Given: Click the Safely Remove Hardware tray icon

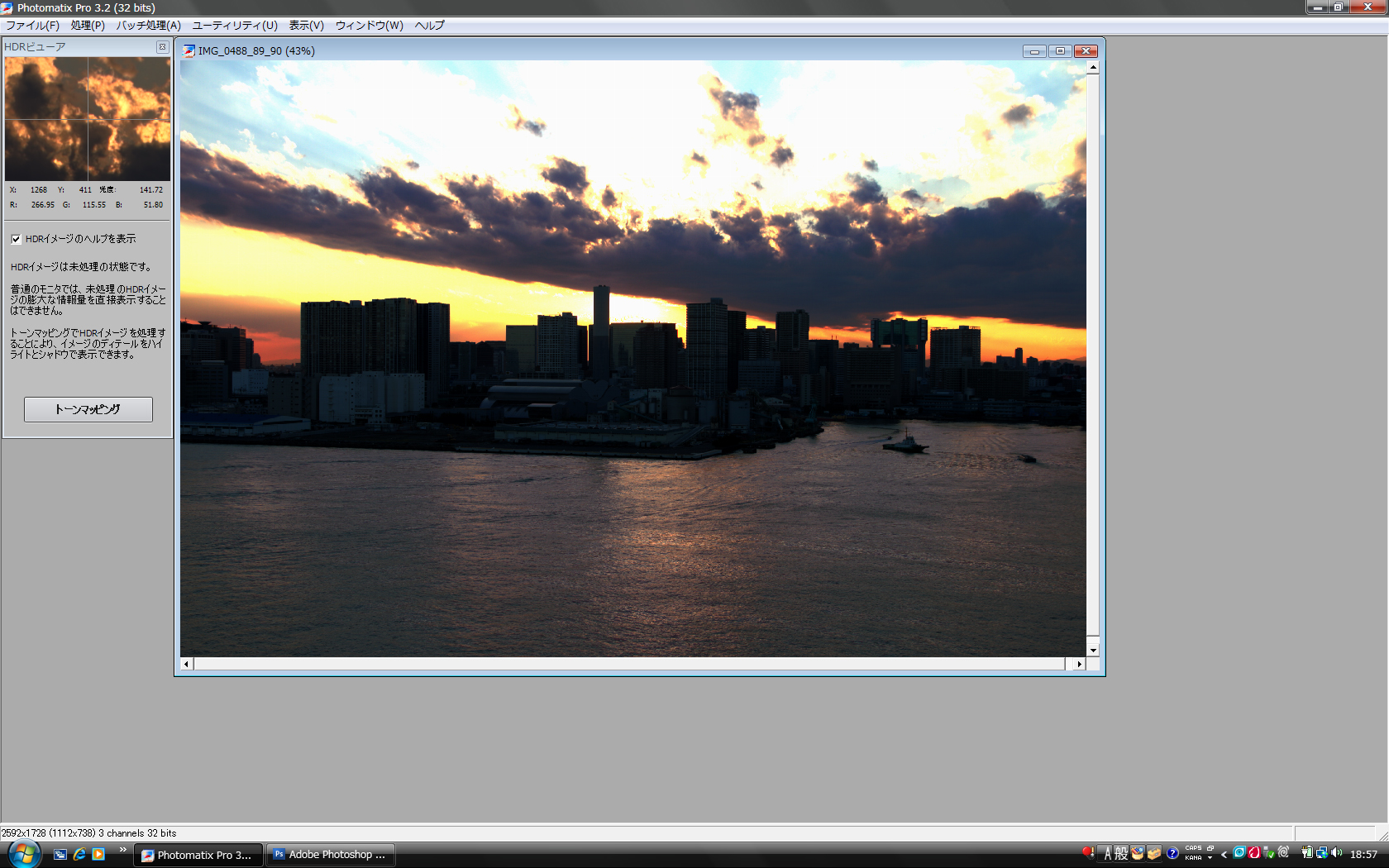Looking at the screenshot, I should [x=1268, y=853].
